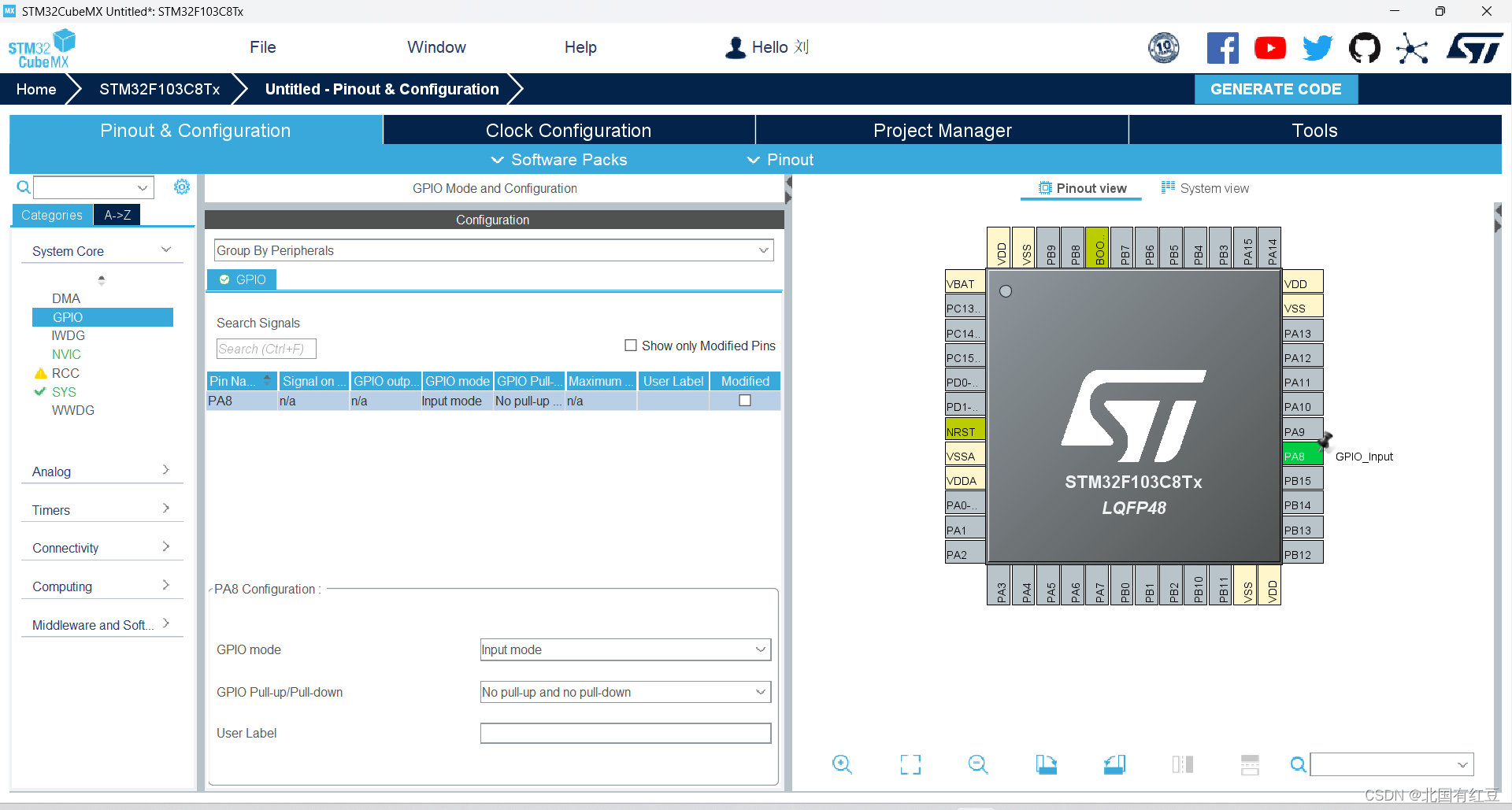Click the STM32F103C8Tx breadcrumb
Screen dimensions: 1512x810
coord(160,89)
